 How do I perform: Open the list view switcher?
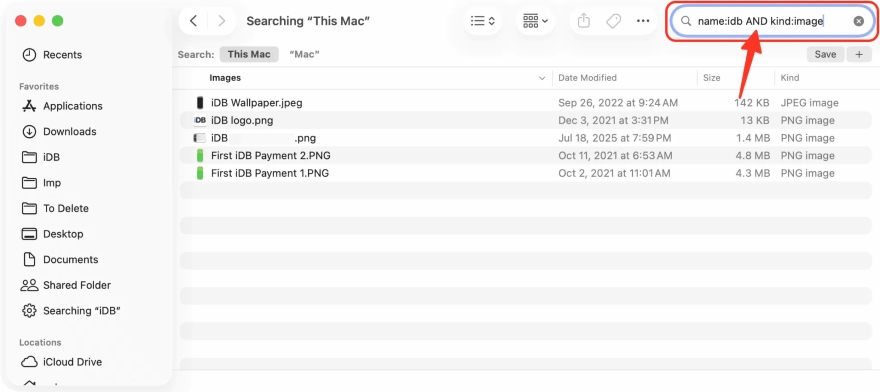click(483, 21)
